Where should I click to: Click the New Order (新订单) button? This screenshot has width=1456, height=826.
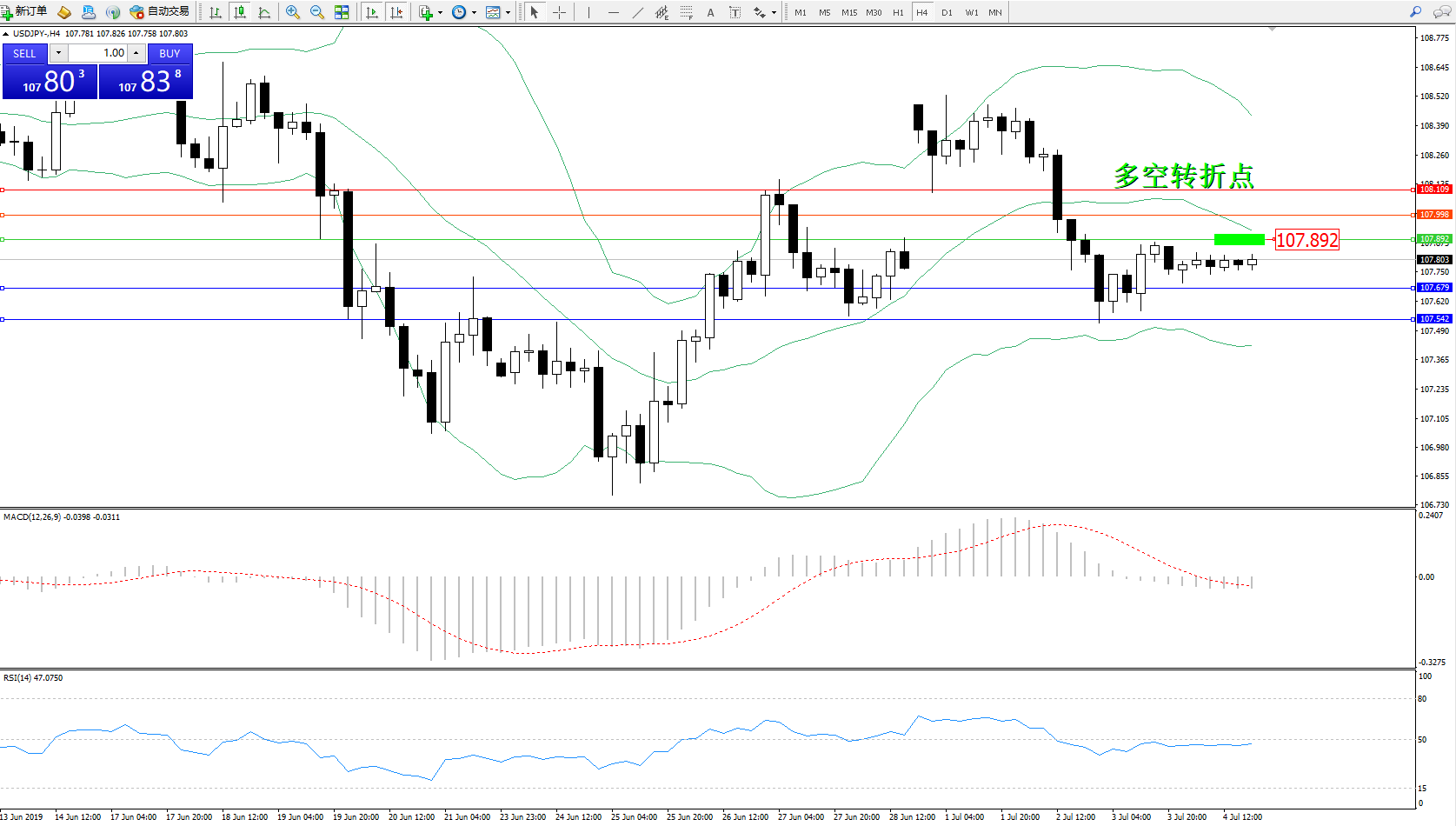tap(24, 12)
